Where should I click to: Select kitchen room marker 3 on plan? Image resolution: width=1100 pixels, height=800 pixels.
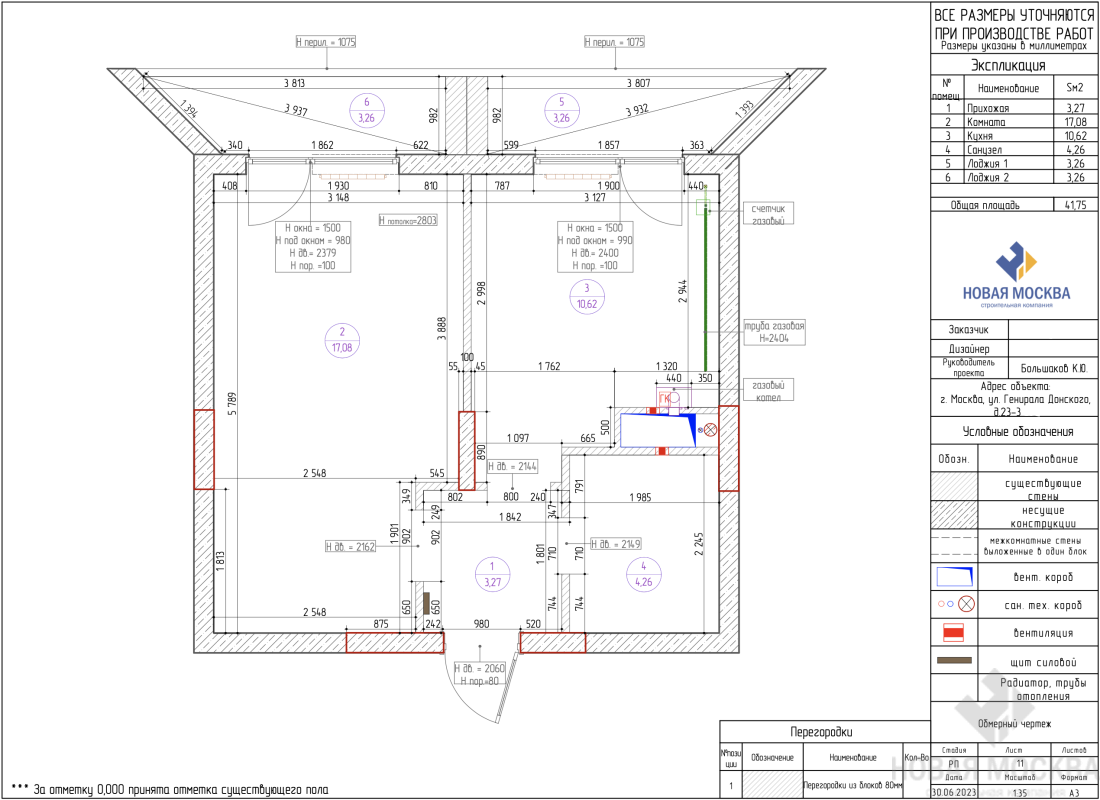click(586, 296)
